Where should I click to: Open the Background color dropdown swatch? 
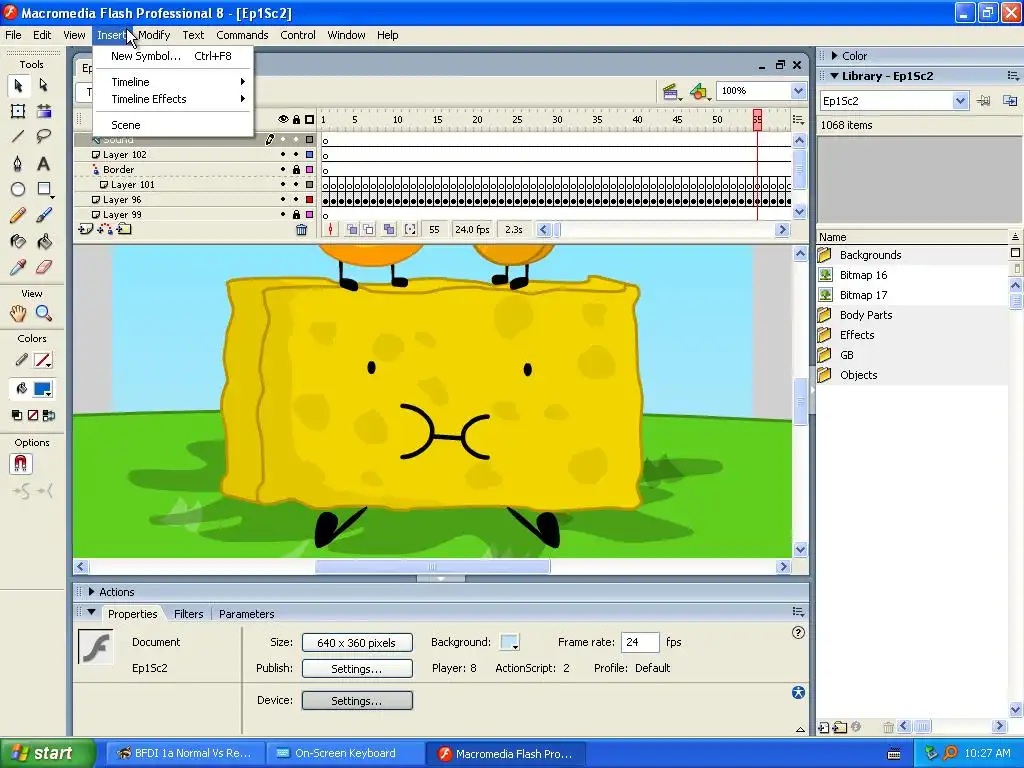(x=509, y=642)
